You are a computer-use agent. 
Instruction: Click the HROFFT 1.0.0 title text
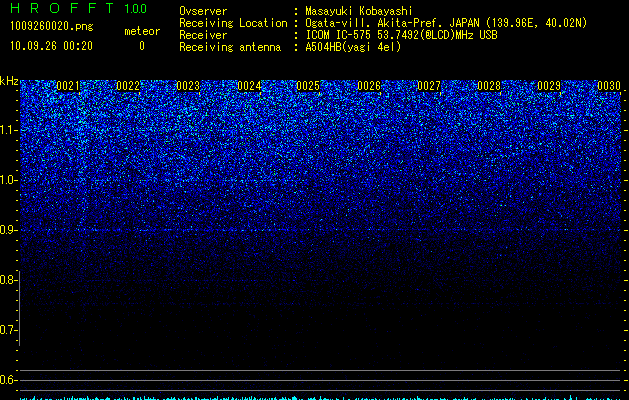pyautogui.click(x=79, y=8)
